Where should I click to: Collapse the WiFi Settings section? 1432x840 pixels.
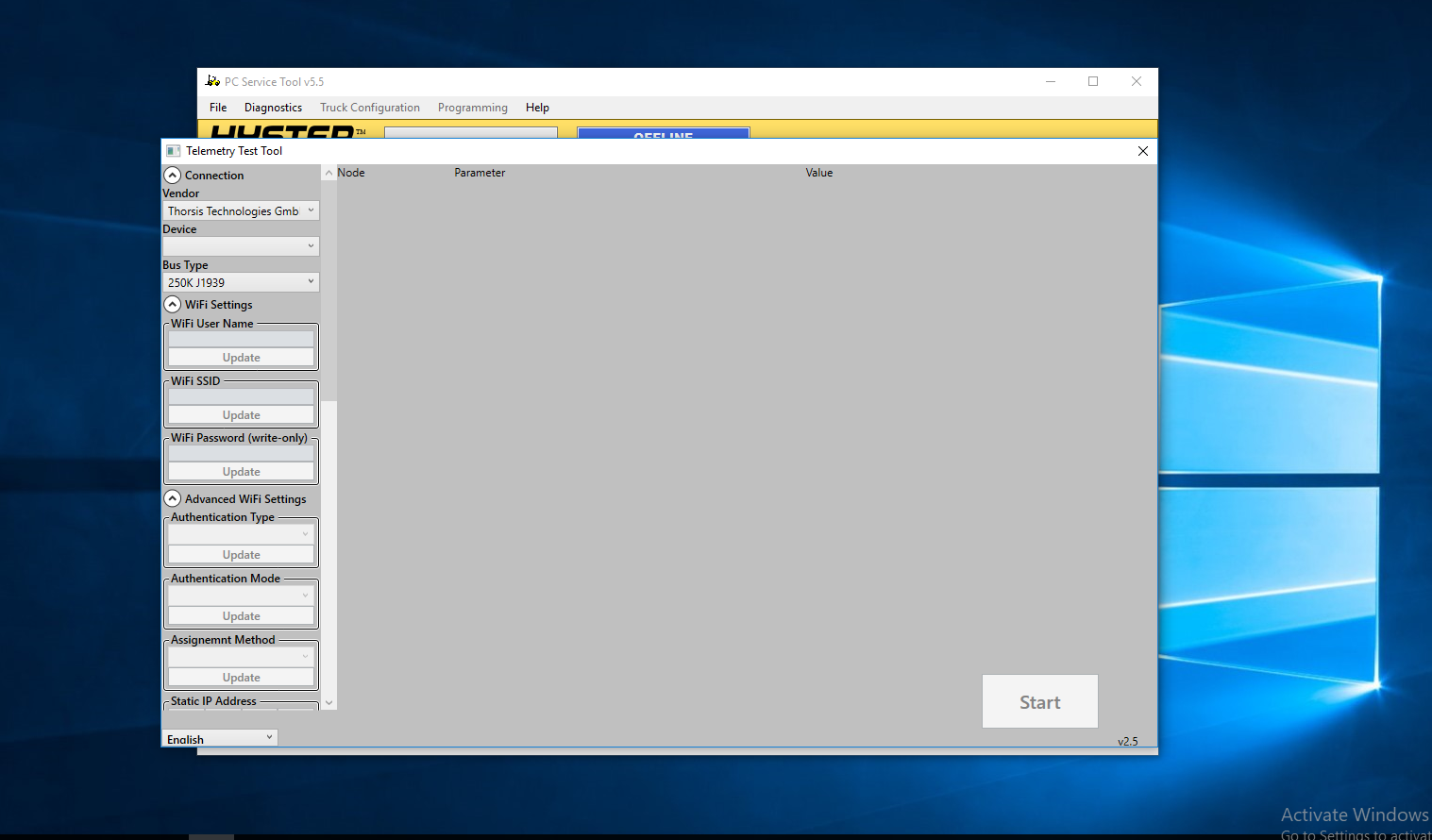click(x=172, y=304)
